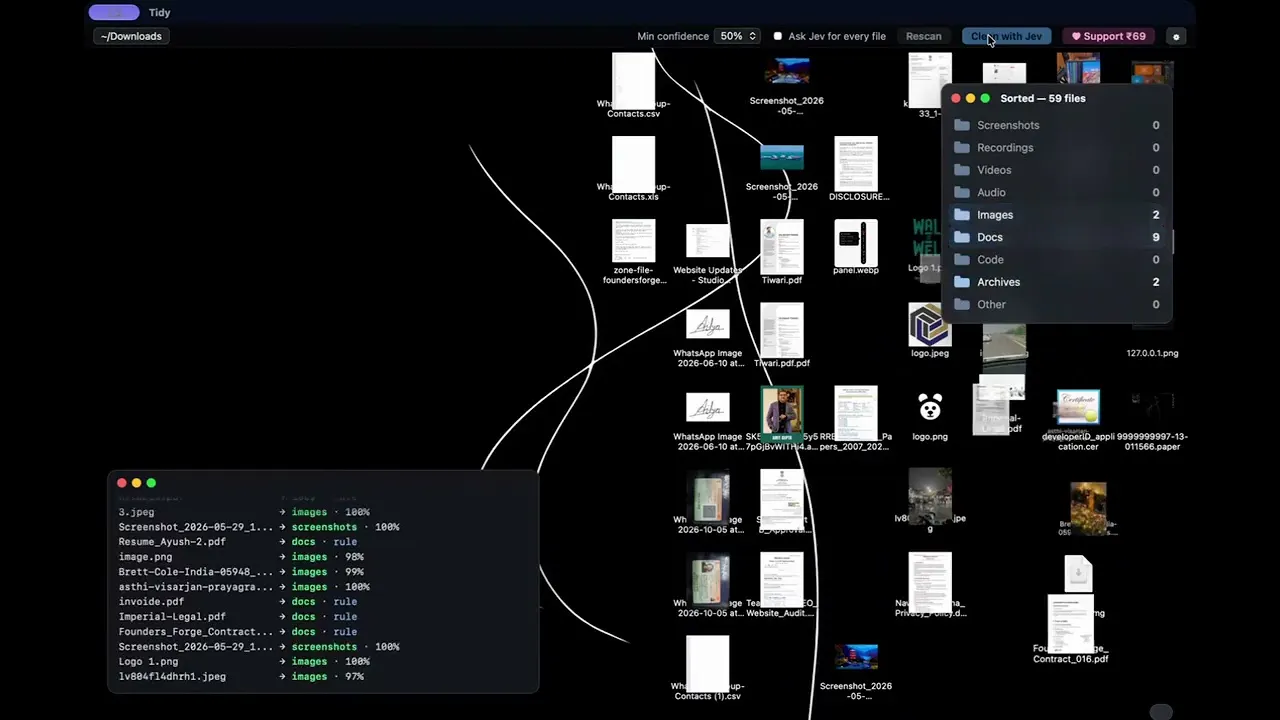Select the developerID_application.cer certificate icon
1280x720 pixels.
tap(1078, 409)
